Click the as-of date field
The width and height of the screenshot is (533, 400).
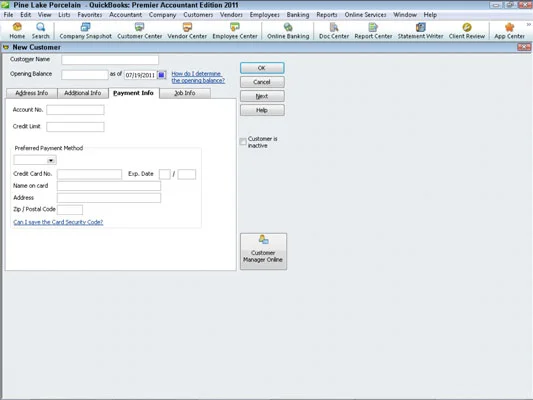click(x=140, y=75)
